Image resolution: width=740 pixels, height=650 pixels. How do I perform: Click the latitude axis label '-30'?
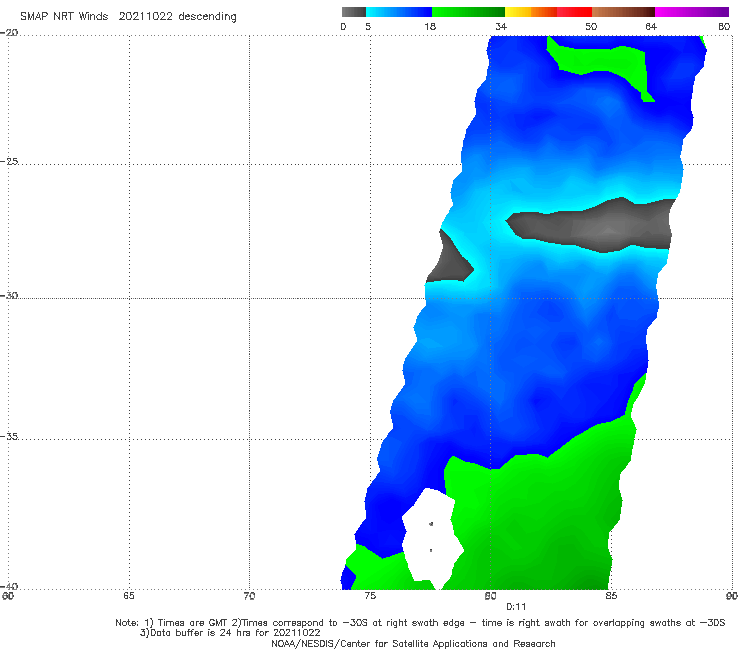click(9, 295)
